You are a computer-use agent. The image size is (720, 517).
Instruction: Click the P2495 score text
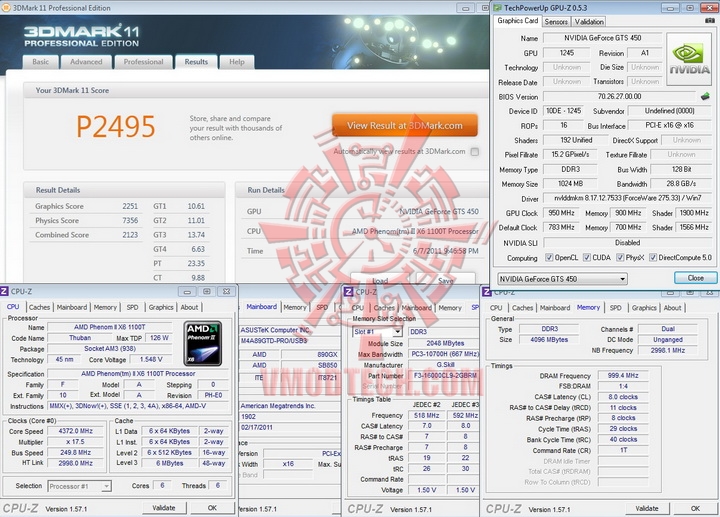115,126
